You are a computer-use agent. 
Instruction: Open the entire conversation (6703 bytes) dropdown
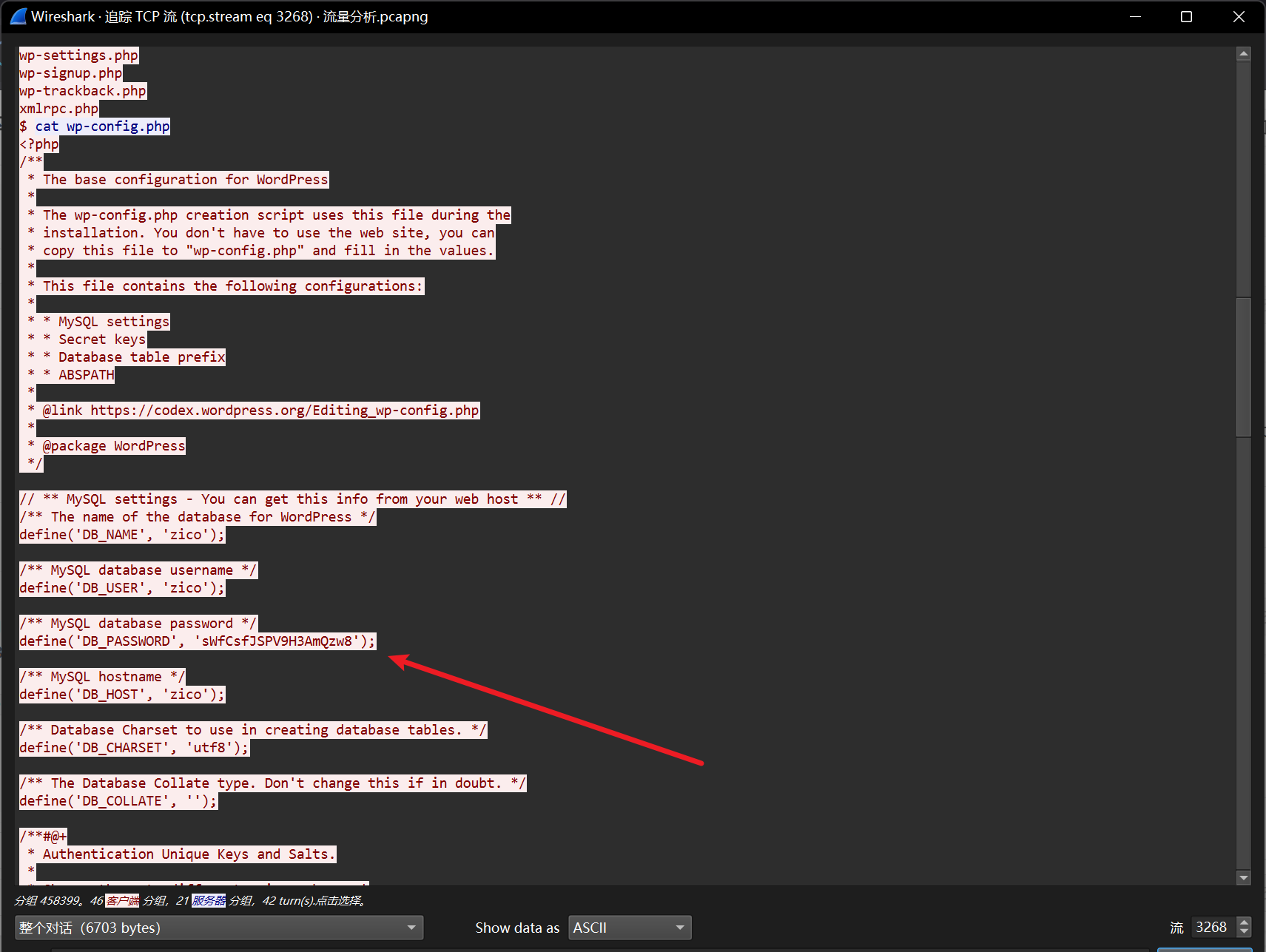pos(218,928)
